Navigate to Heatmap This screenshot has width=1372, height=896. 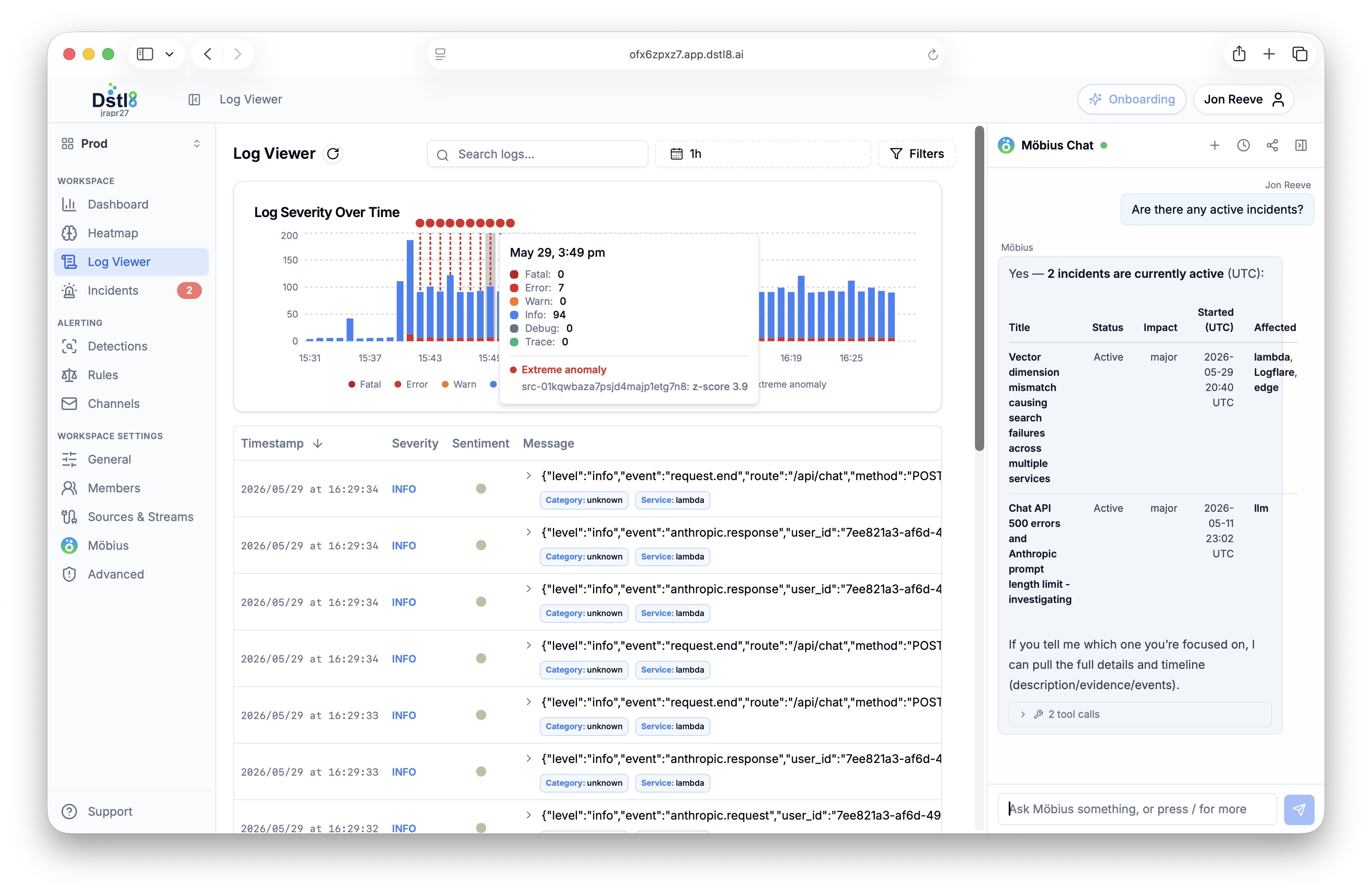pos(131,234)
